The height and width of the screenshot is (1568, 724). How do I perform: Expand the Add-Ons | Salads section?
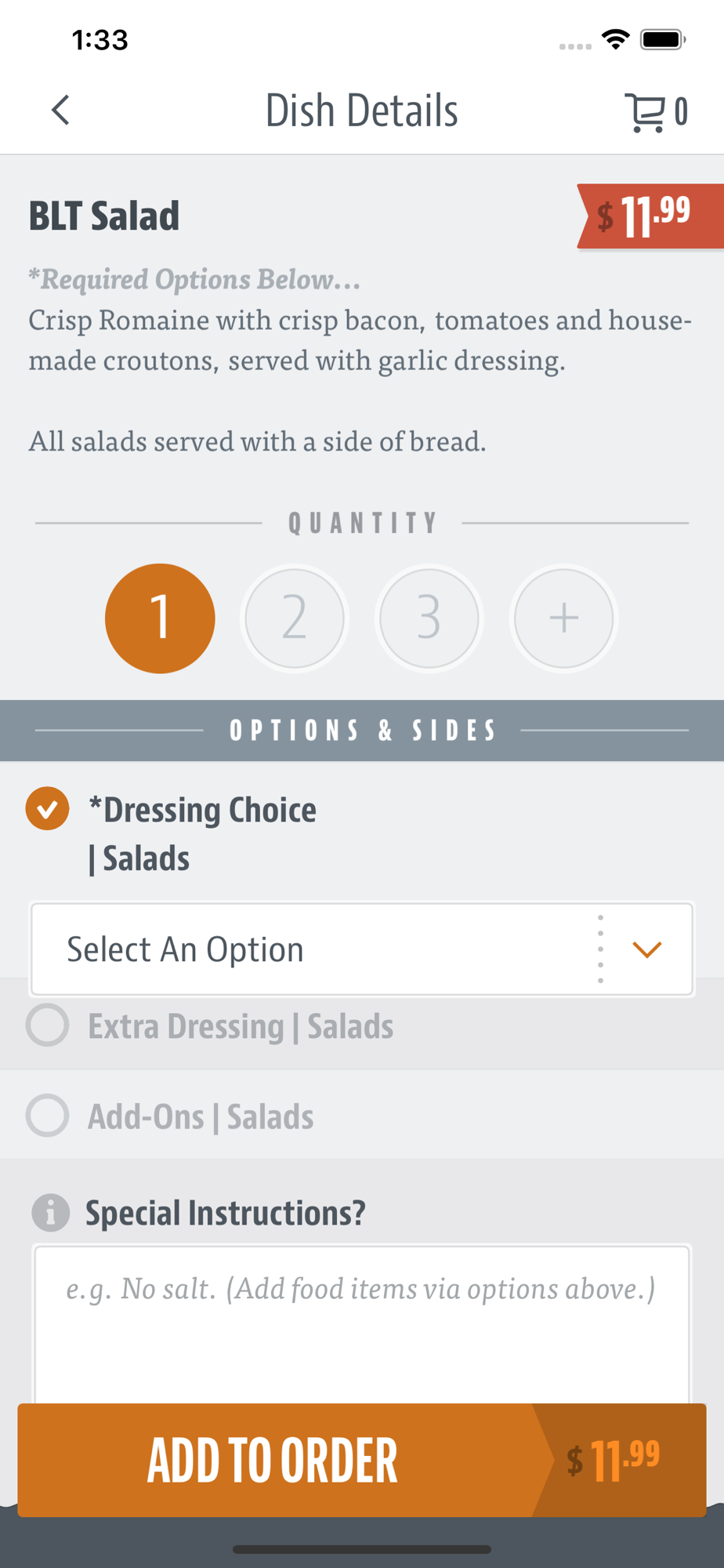click(x=201, y=1116)
